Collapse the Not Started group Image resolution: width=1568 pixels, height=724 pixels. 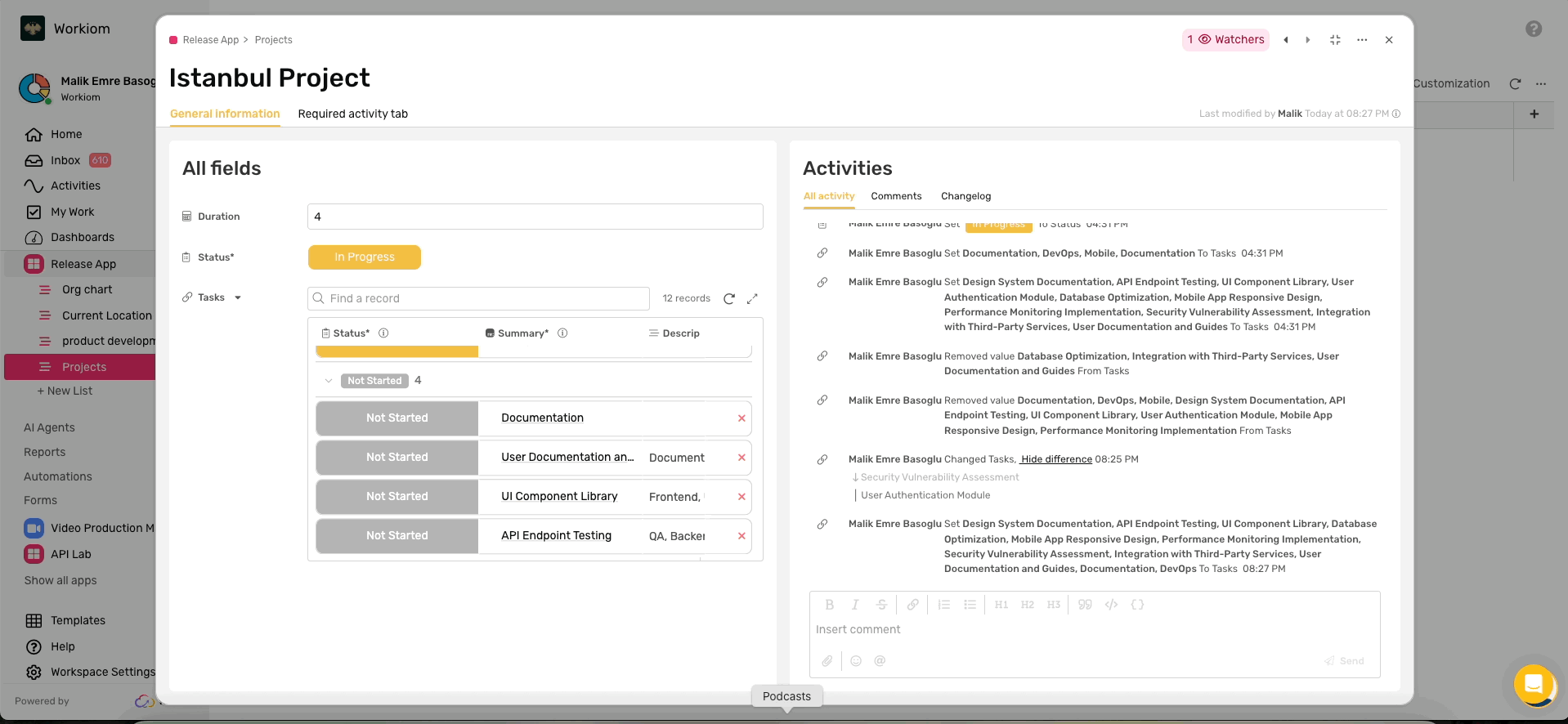(x=329, y=381)
